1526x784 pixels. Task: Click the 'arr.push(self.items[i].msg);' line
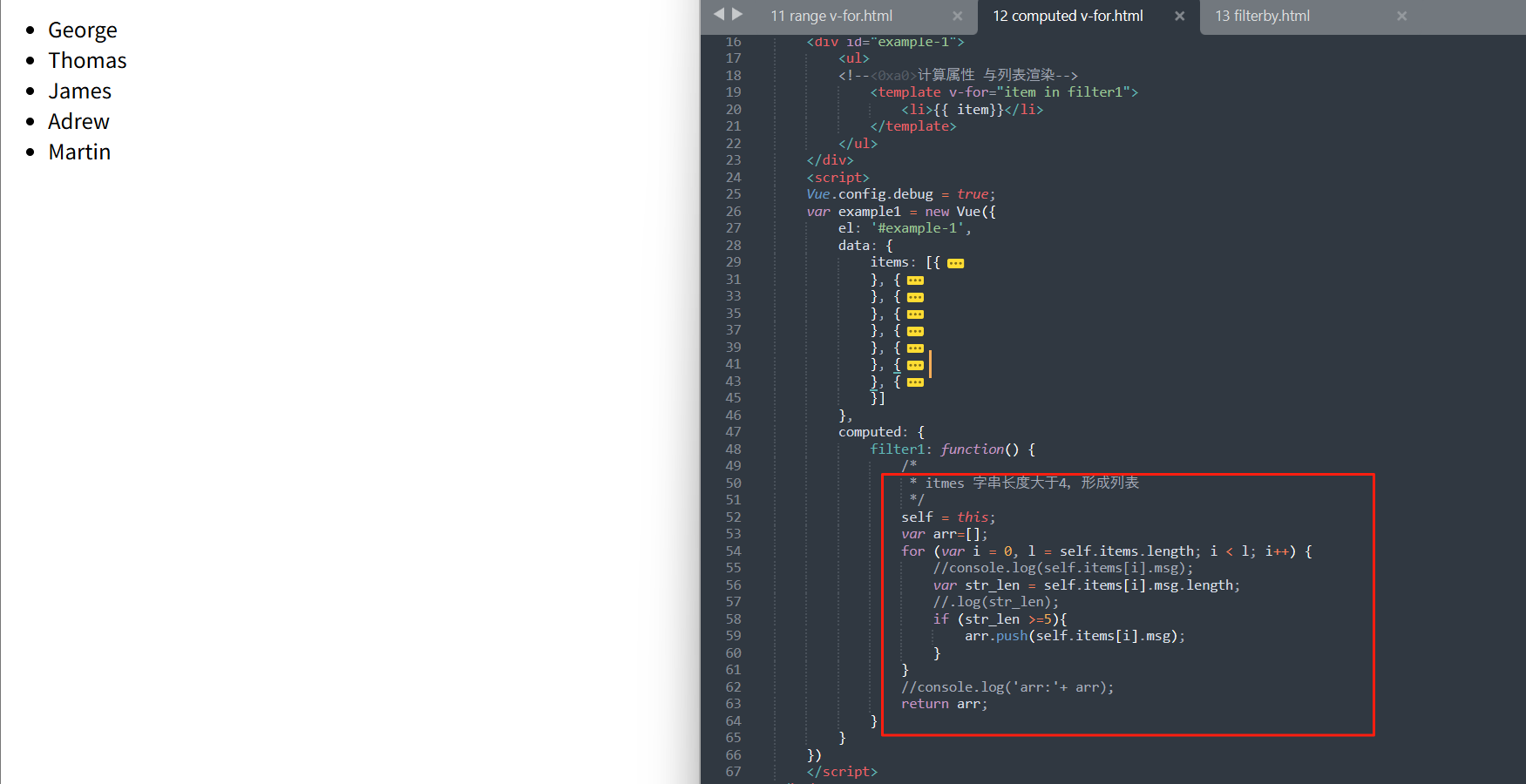click(x=1075, y=636)
